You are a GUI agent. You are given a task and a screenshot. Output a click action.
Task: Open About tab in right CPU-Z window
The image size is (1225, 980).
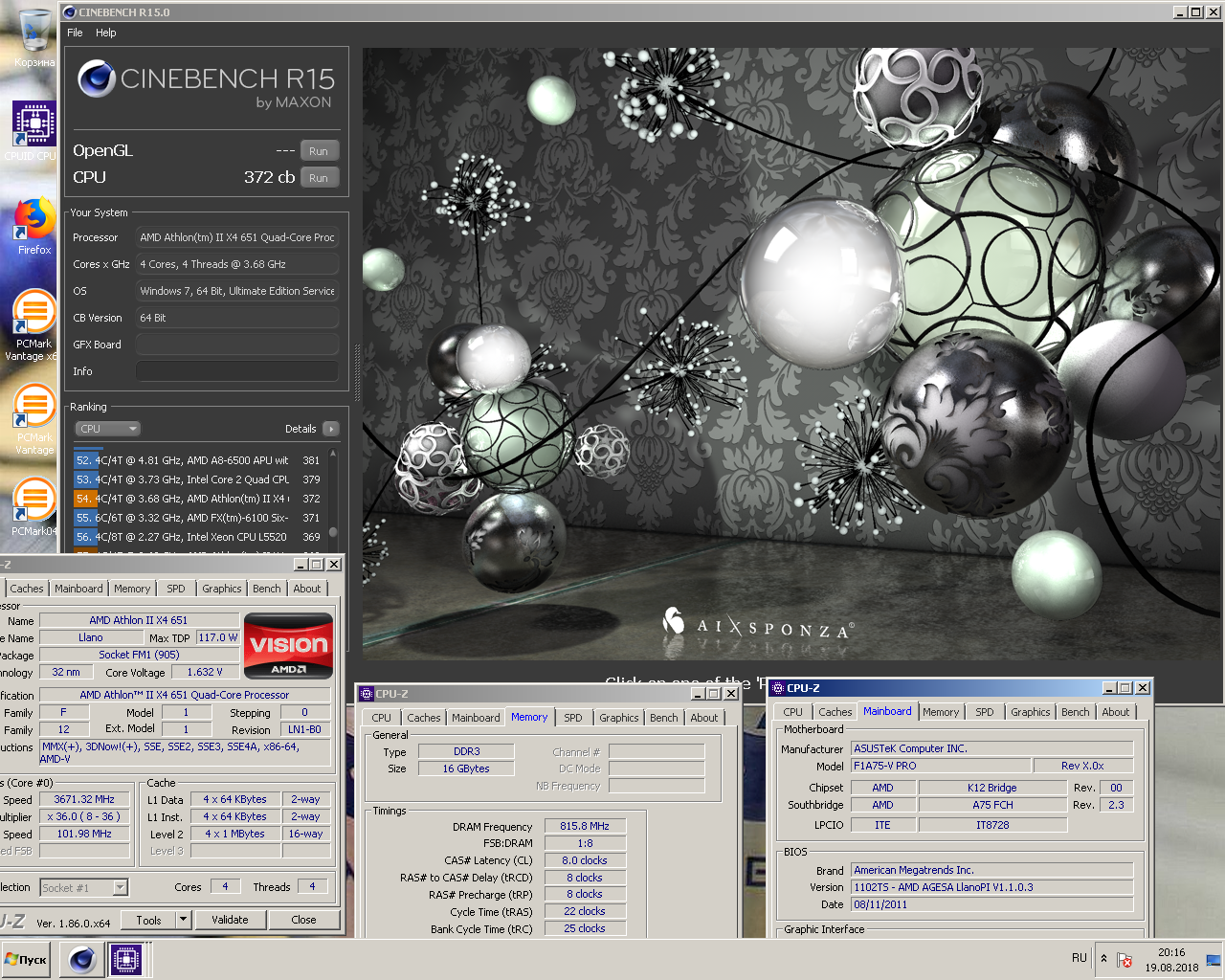pyautogui.click(x=1116, y=712)
